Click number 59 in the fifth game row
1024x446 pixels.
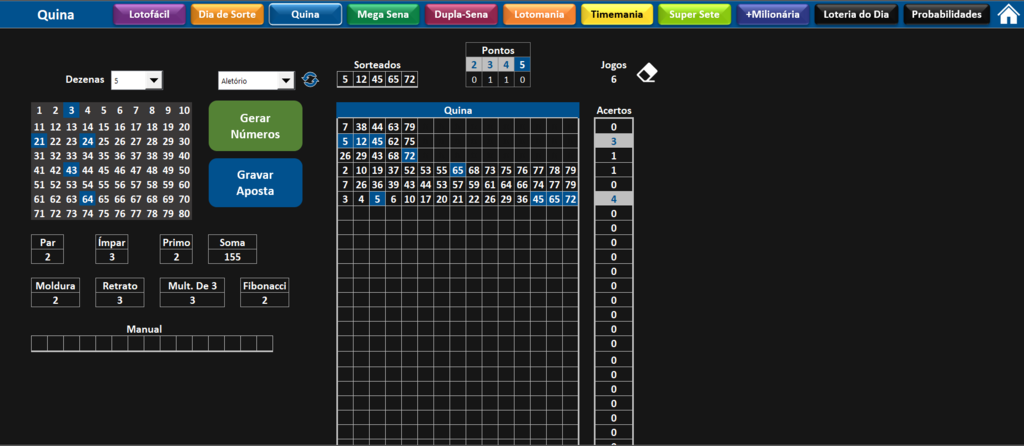tap(473, 185)
